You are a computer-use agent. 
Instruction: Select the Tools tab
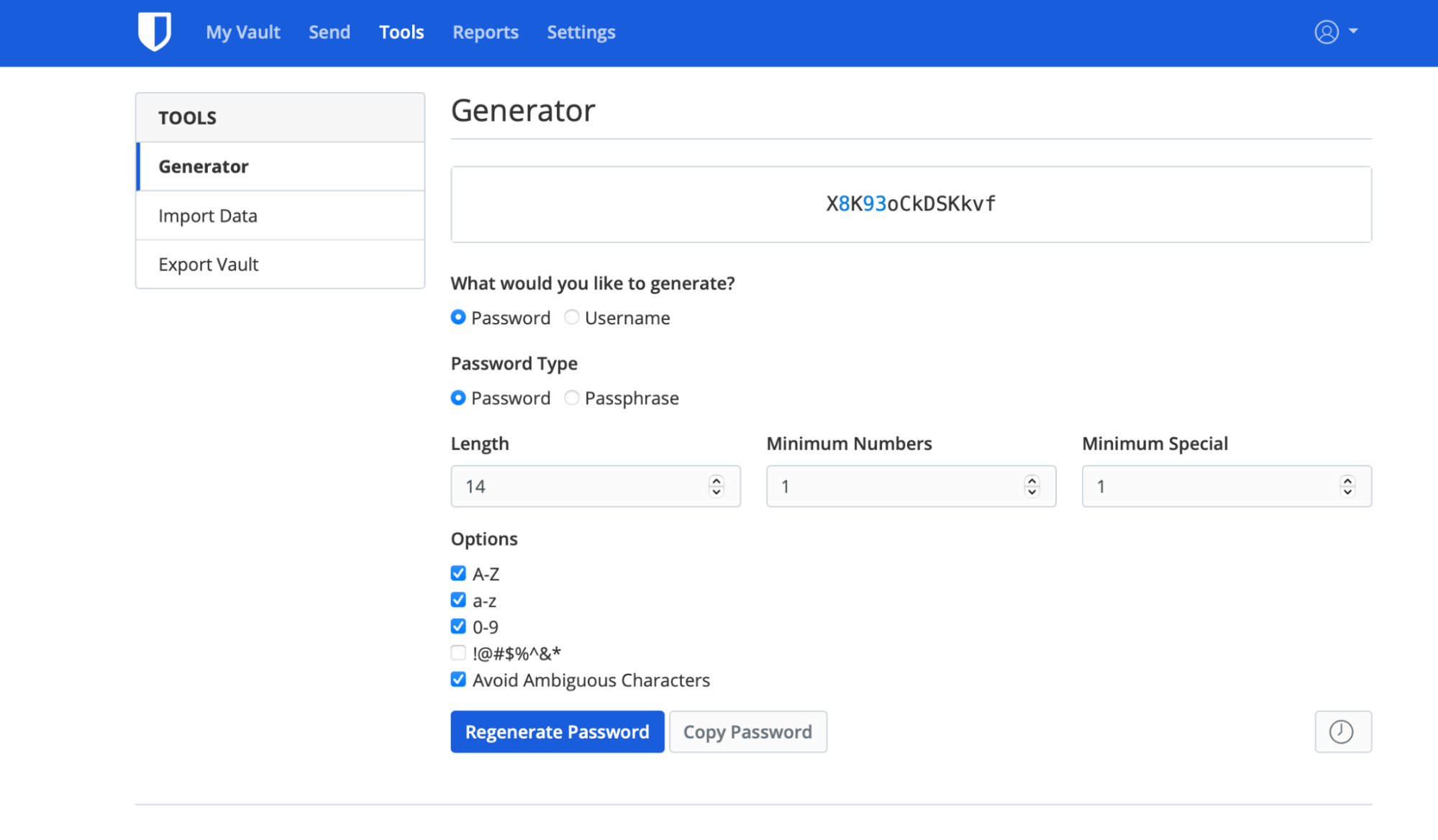(x=401, y=32)
